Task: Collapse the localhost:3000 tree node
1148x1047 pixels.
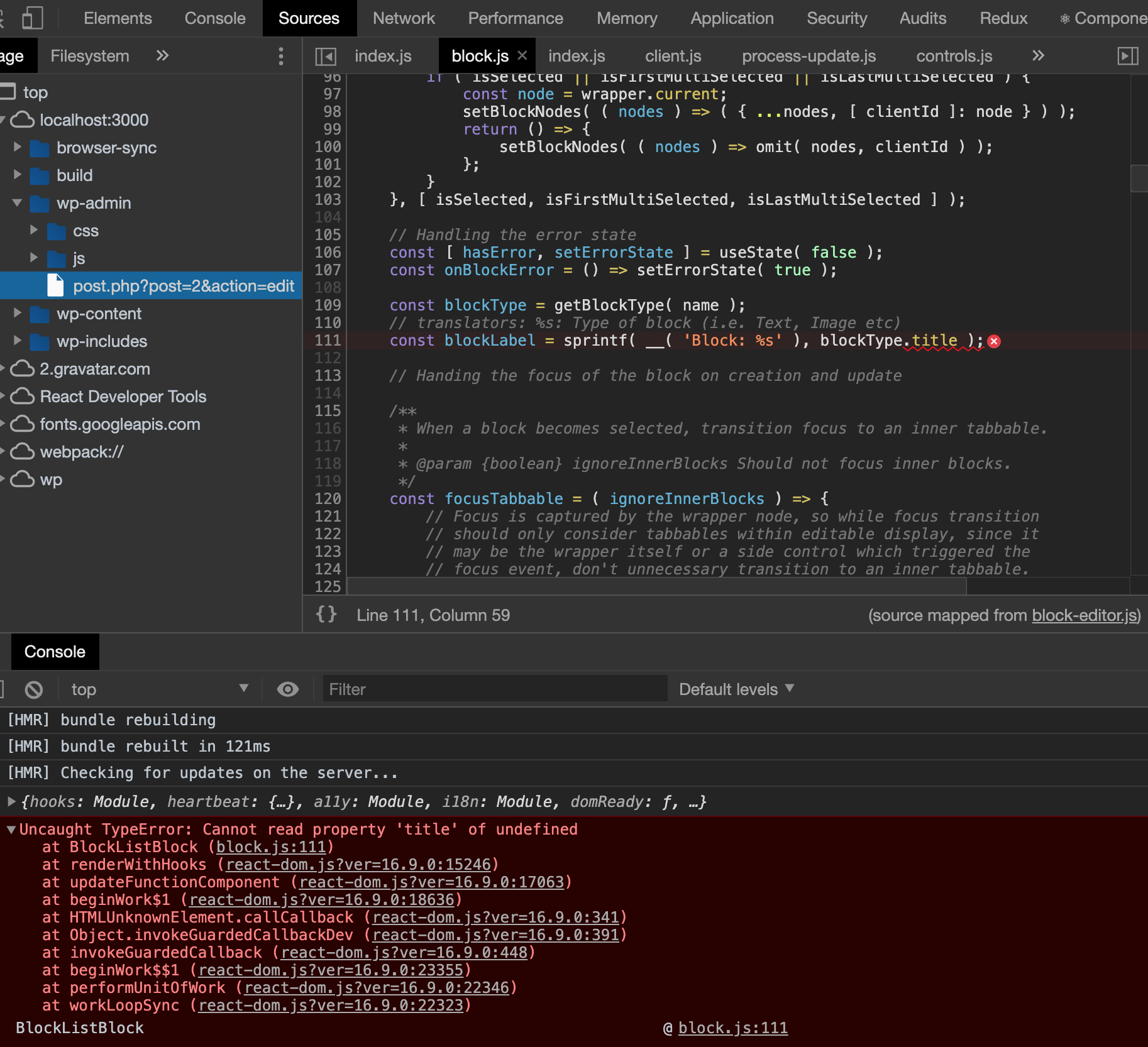Action: coord(3,119)
